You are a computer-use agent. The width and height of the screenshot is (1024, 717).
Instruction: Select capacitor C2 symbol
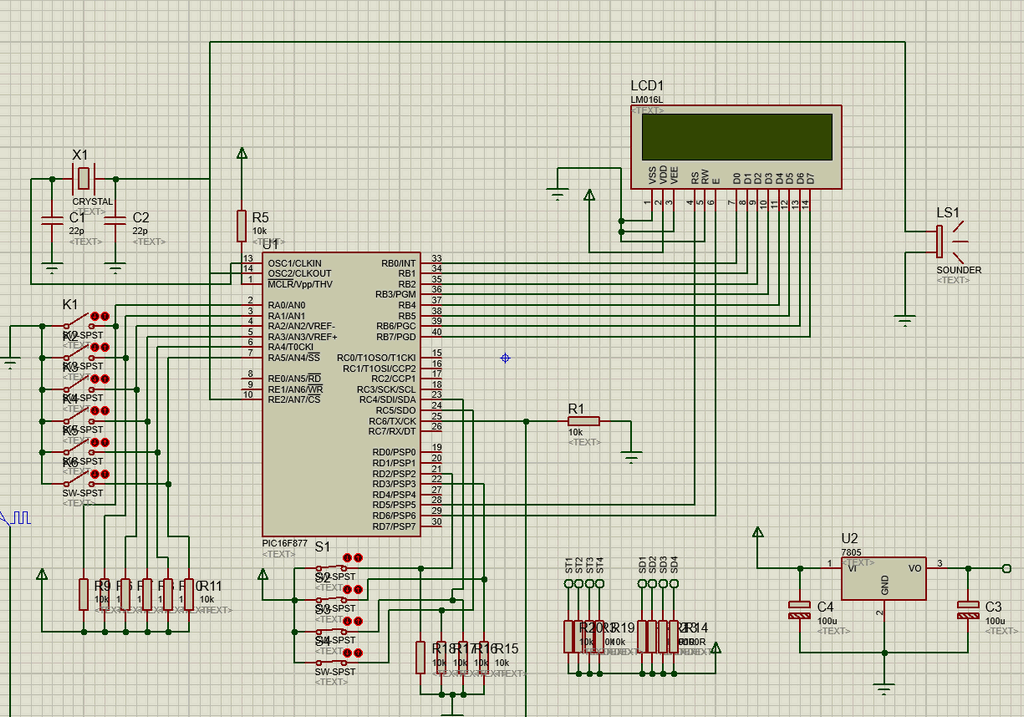(x=115, y=220)
